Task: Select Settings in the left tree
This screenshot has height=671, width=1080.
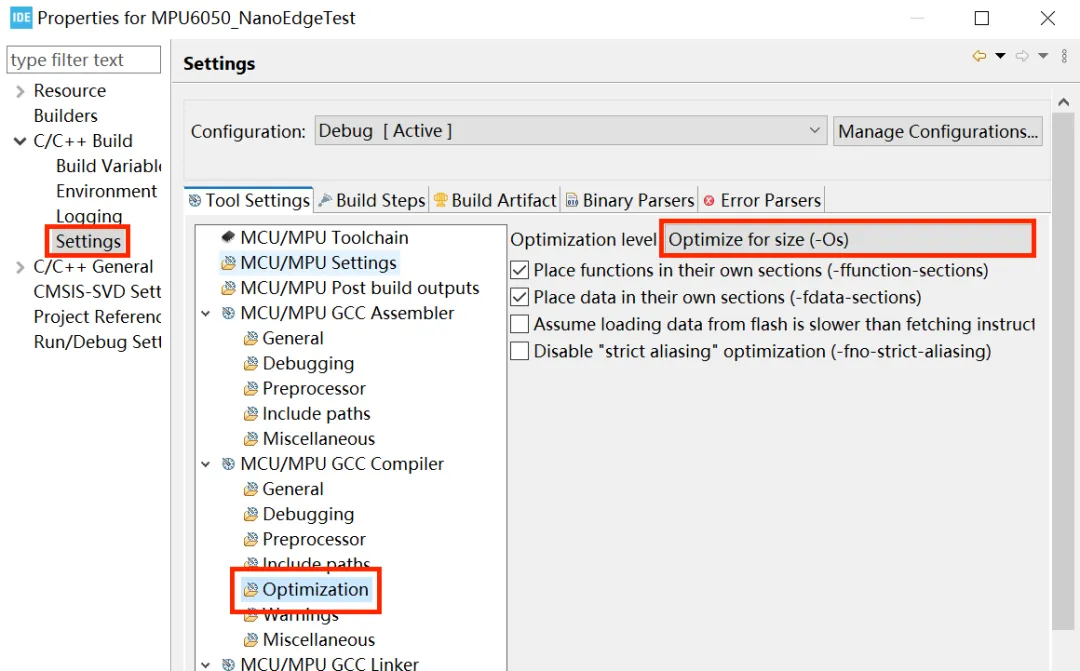Action: 88,241
